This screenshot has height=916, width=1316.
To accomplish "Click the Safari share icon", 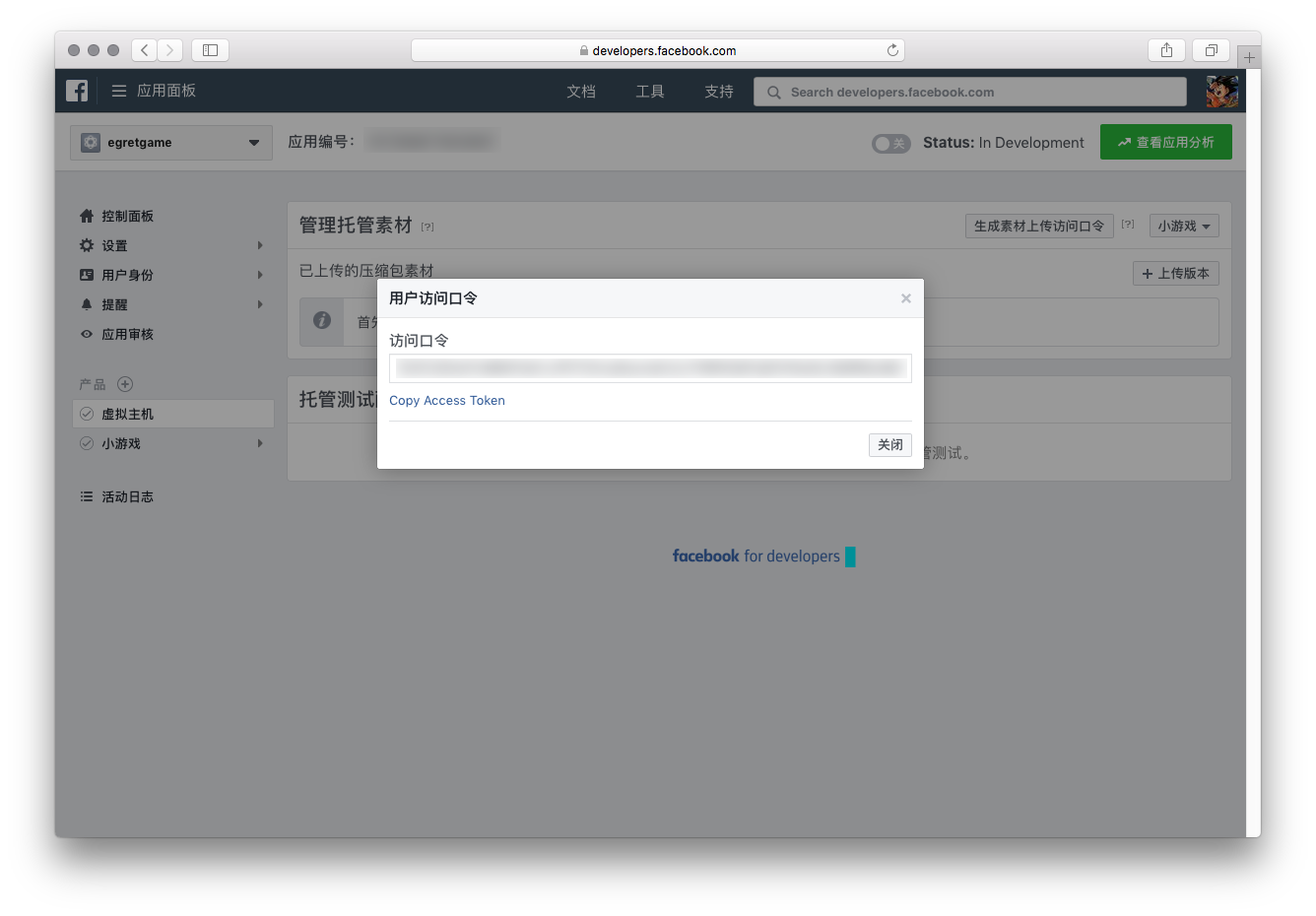I will tap(1166, 50).
